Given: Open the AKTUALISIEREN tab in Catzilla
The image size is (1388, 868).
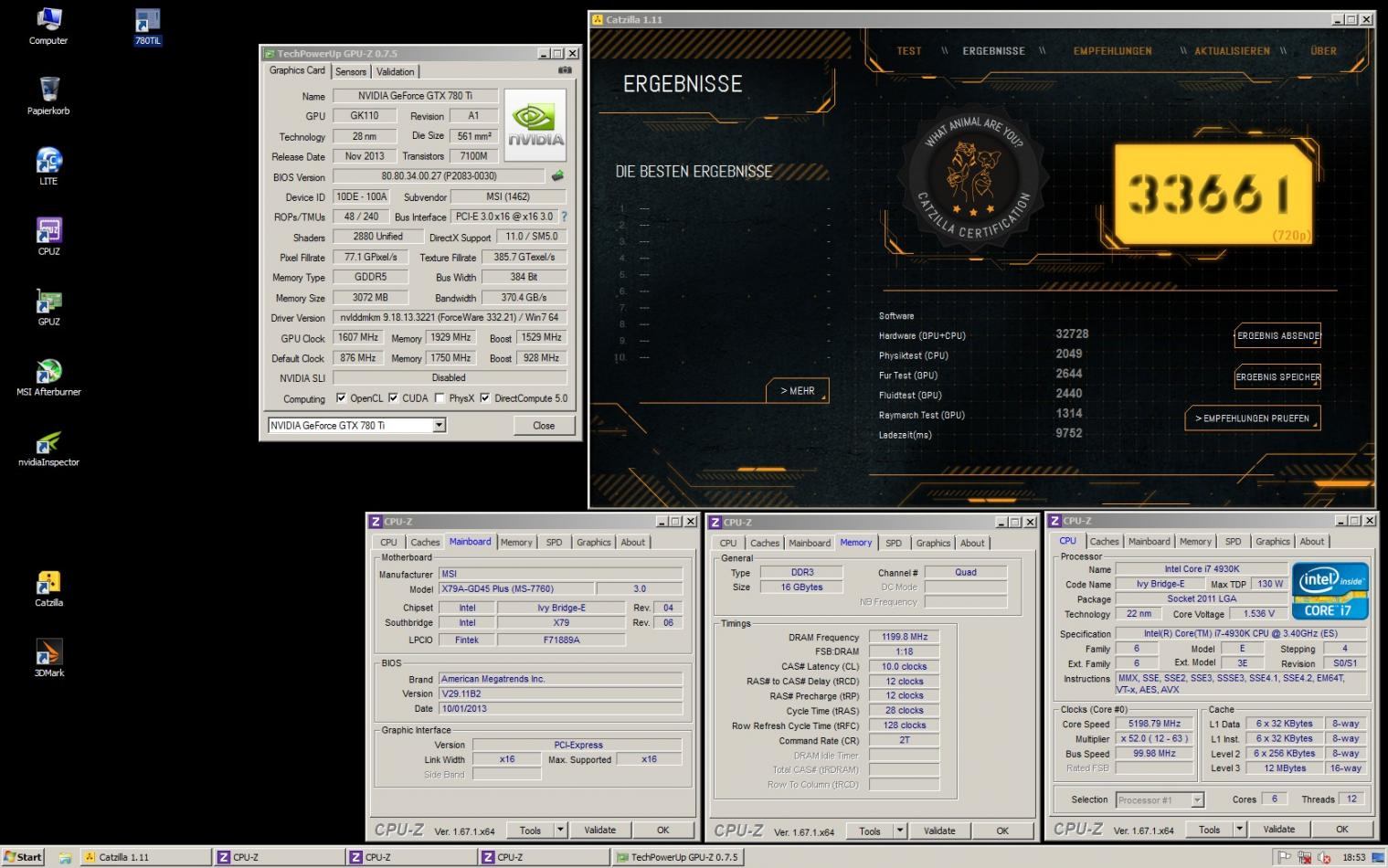Looking at the screenshot, I should click(x=1232, y=51).
